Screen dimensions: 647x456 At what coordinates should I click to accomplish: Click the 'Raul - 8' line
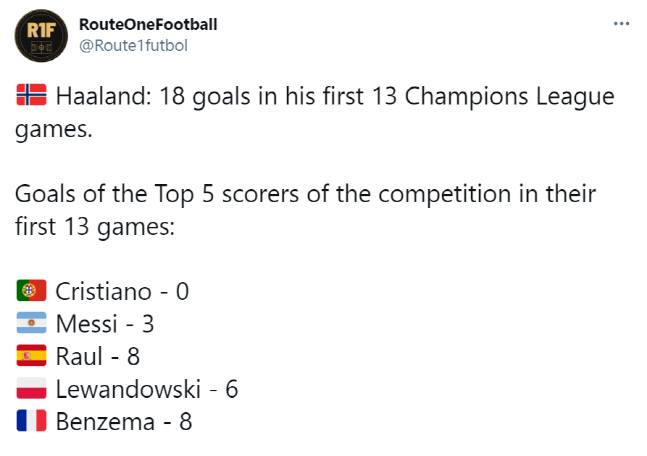97,356
